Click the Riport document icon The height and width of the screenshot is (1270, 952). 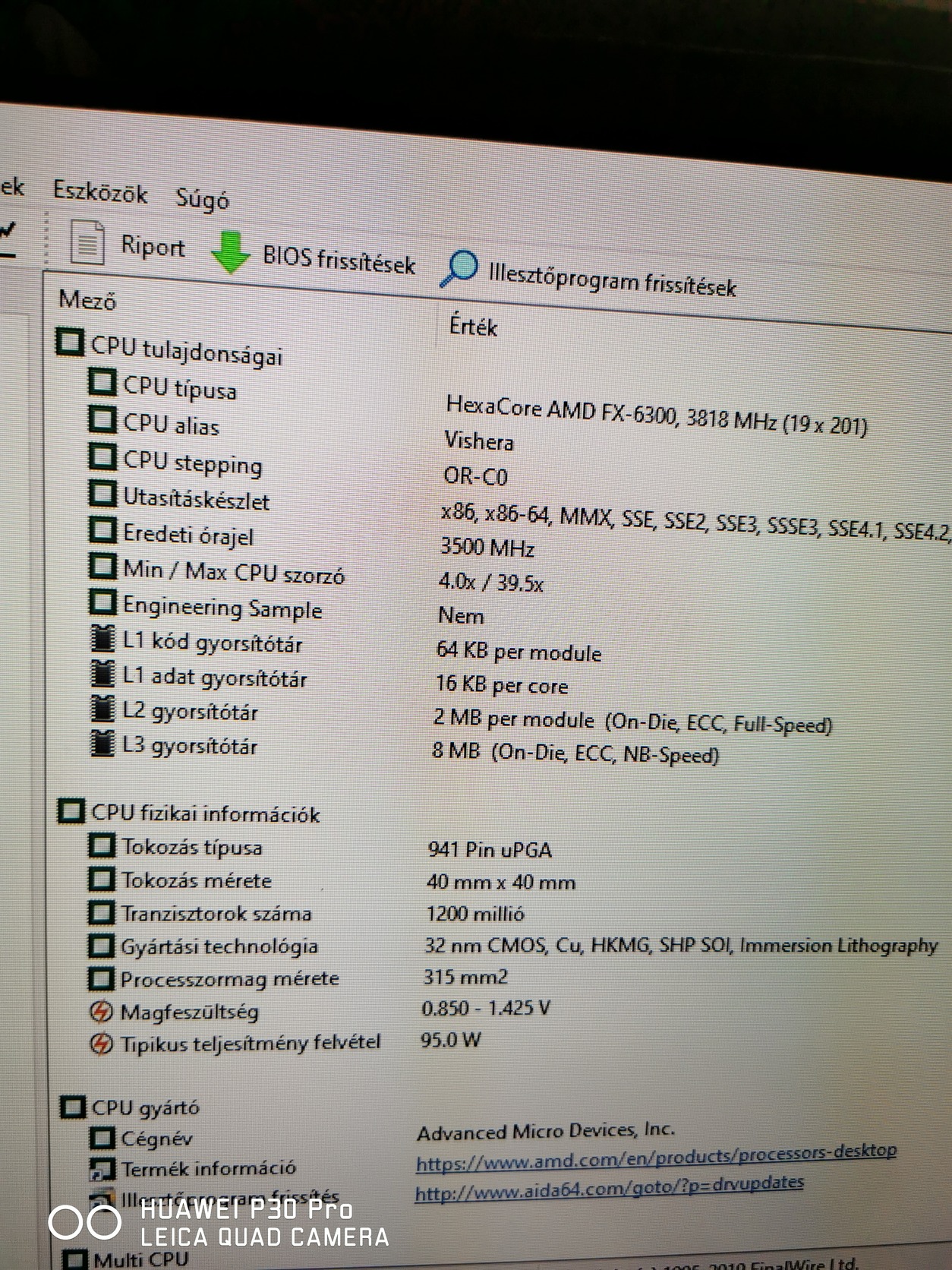88,242
